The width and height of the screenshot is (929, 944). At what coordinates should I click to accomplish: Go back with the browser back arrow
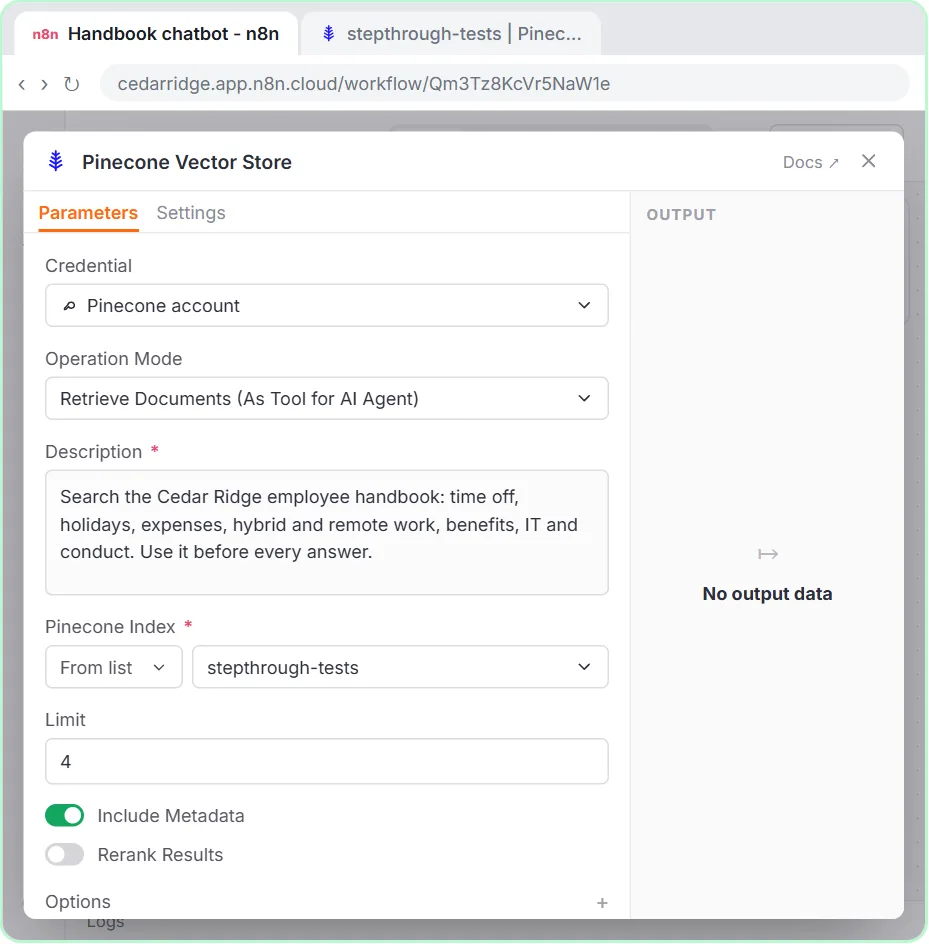(x=22, y=84)
